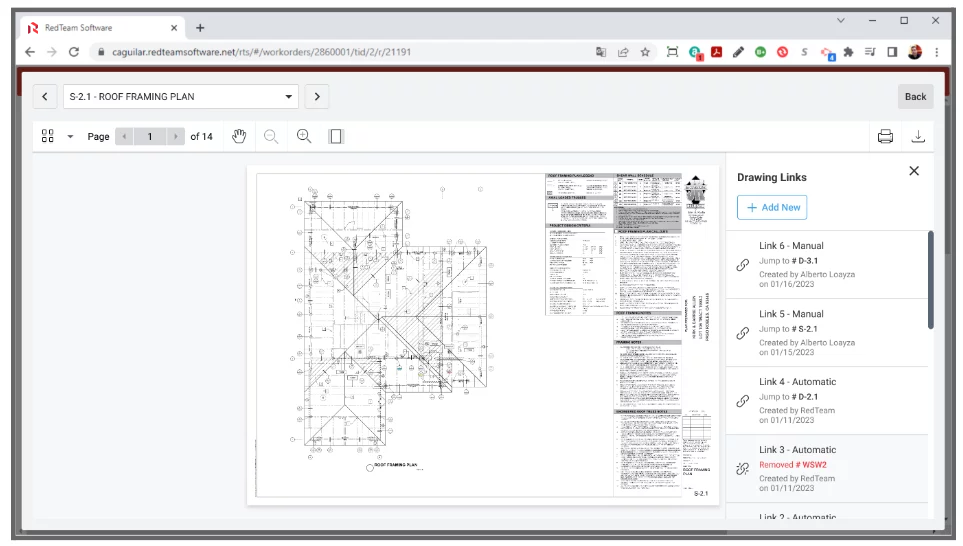
Task: Jump to # D-3.1 link
Action: click(x=789, y=260)
